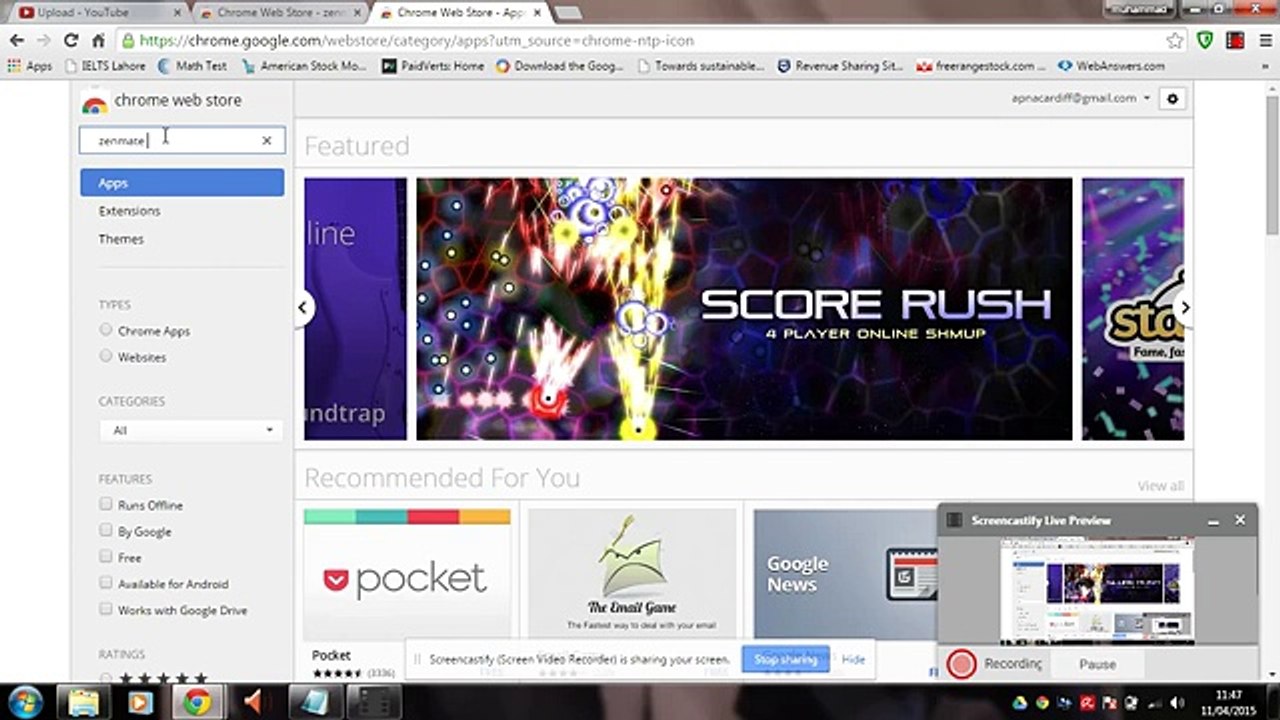Open the browser home page icon
This screenshot has height=720, width=1280.
97,41
